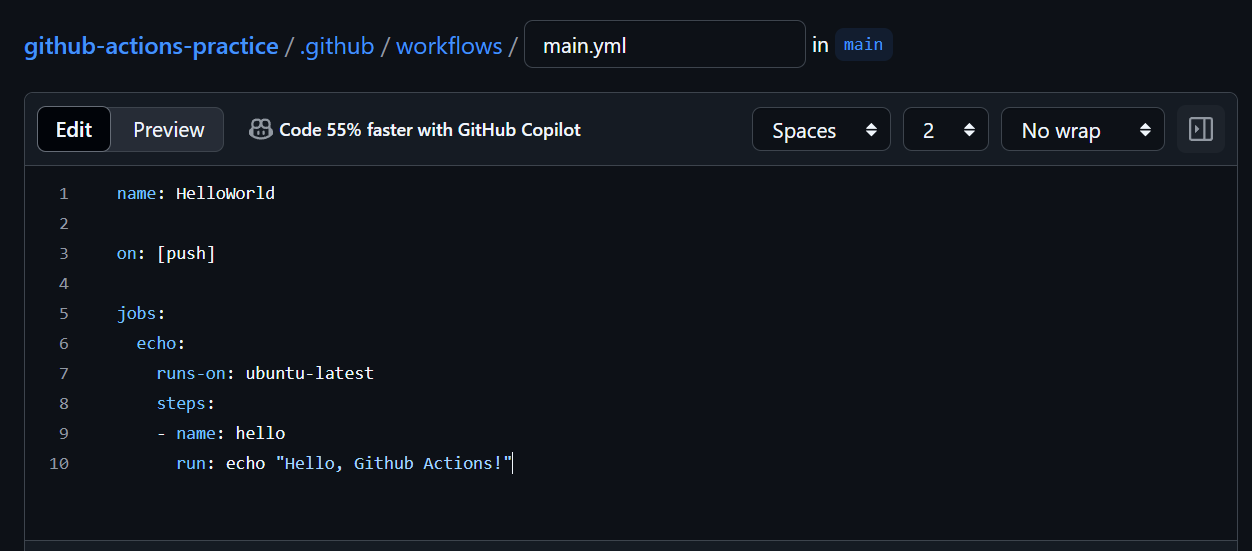Click the main branch label

[863, 45]
